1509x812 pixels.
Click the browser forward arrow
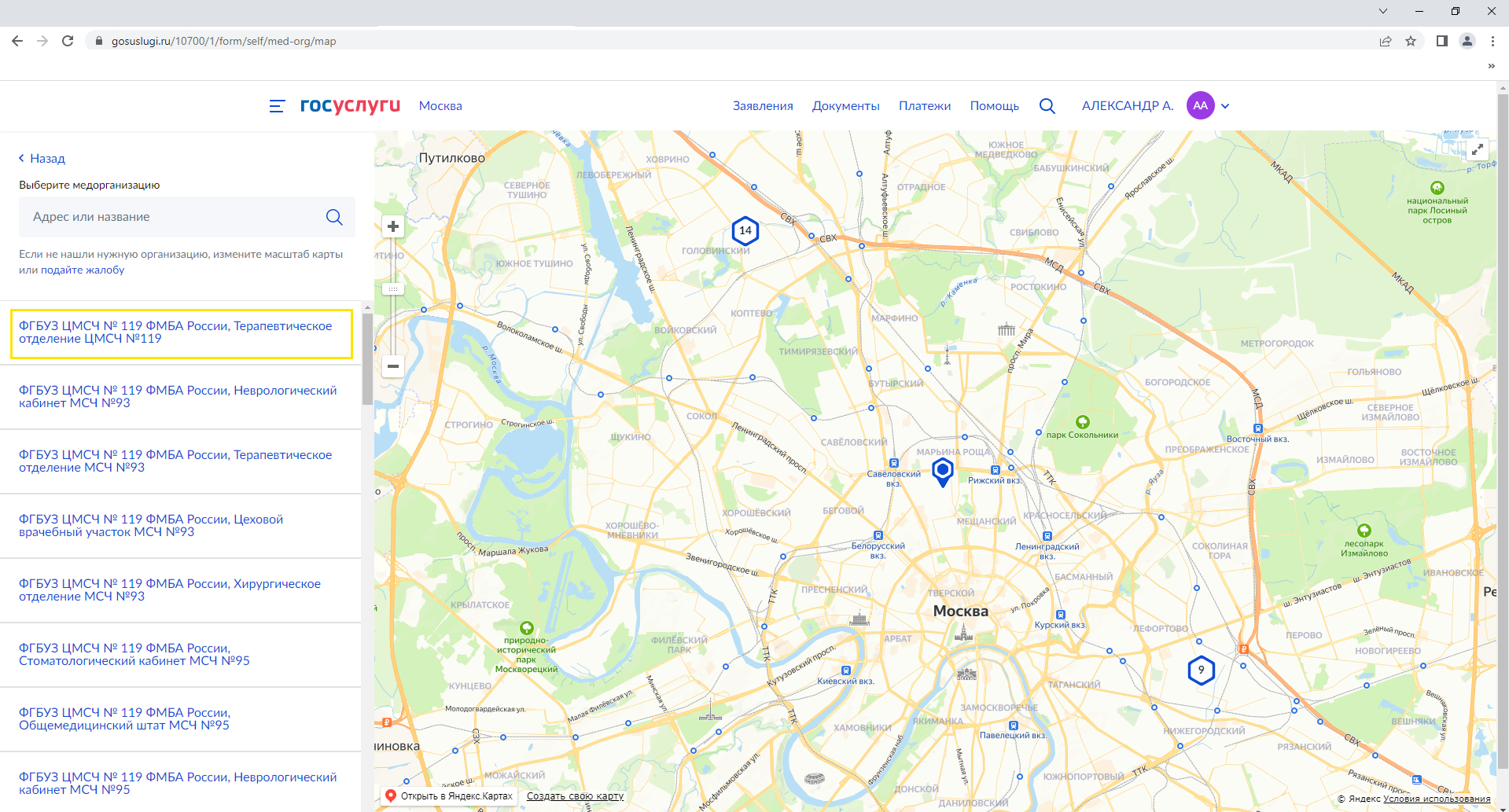(42, 41)
